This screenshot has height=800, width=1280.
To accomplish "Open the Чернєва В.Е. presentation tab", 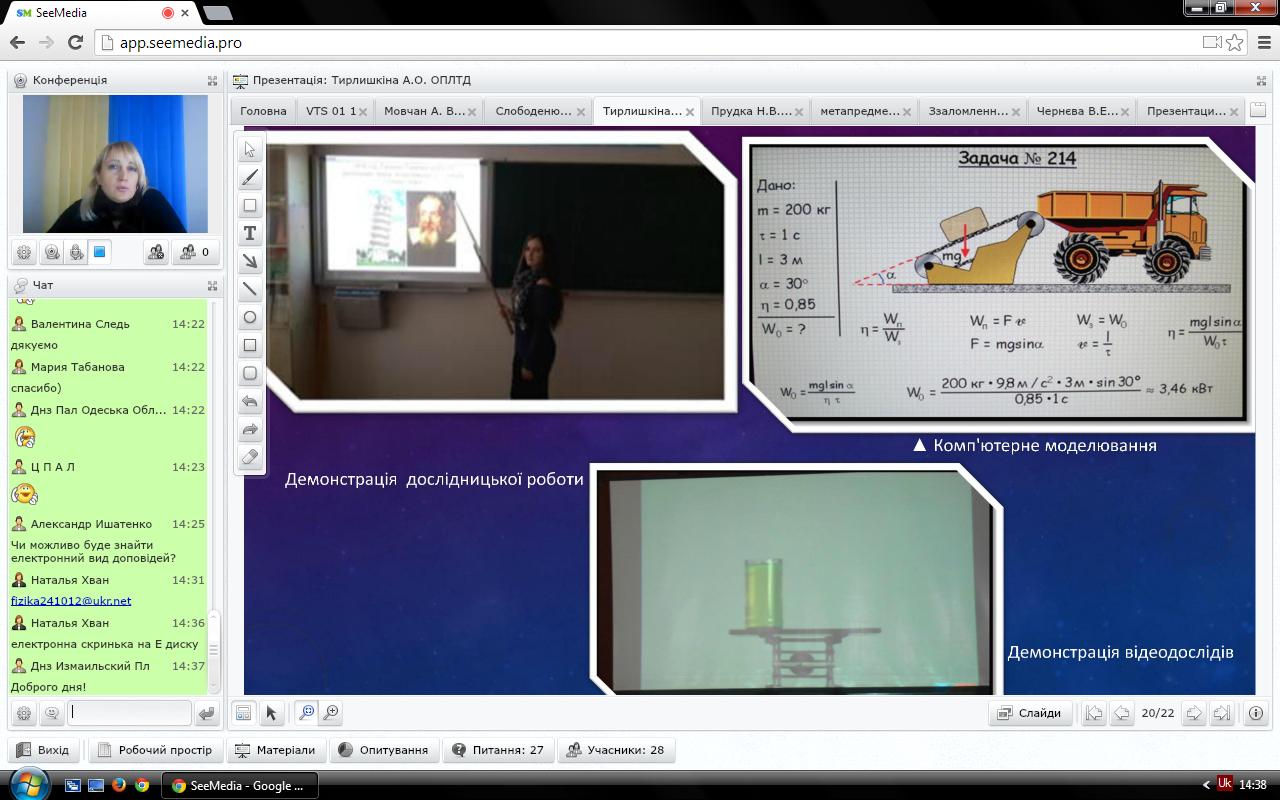I will click(1077, 111).
